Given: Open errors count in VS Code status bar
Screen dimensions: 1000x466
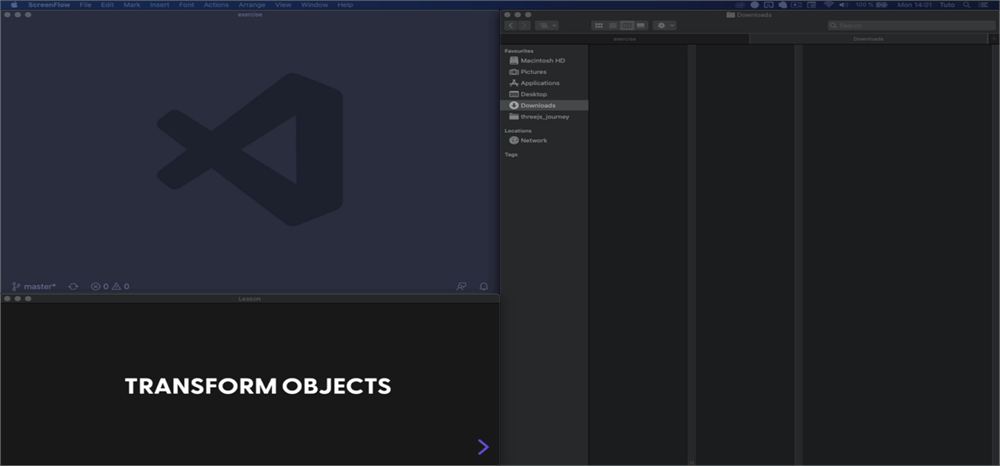Looking at the screenshot, I should point(99,286).
